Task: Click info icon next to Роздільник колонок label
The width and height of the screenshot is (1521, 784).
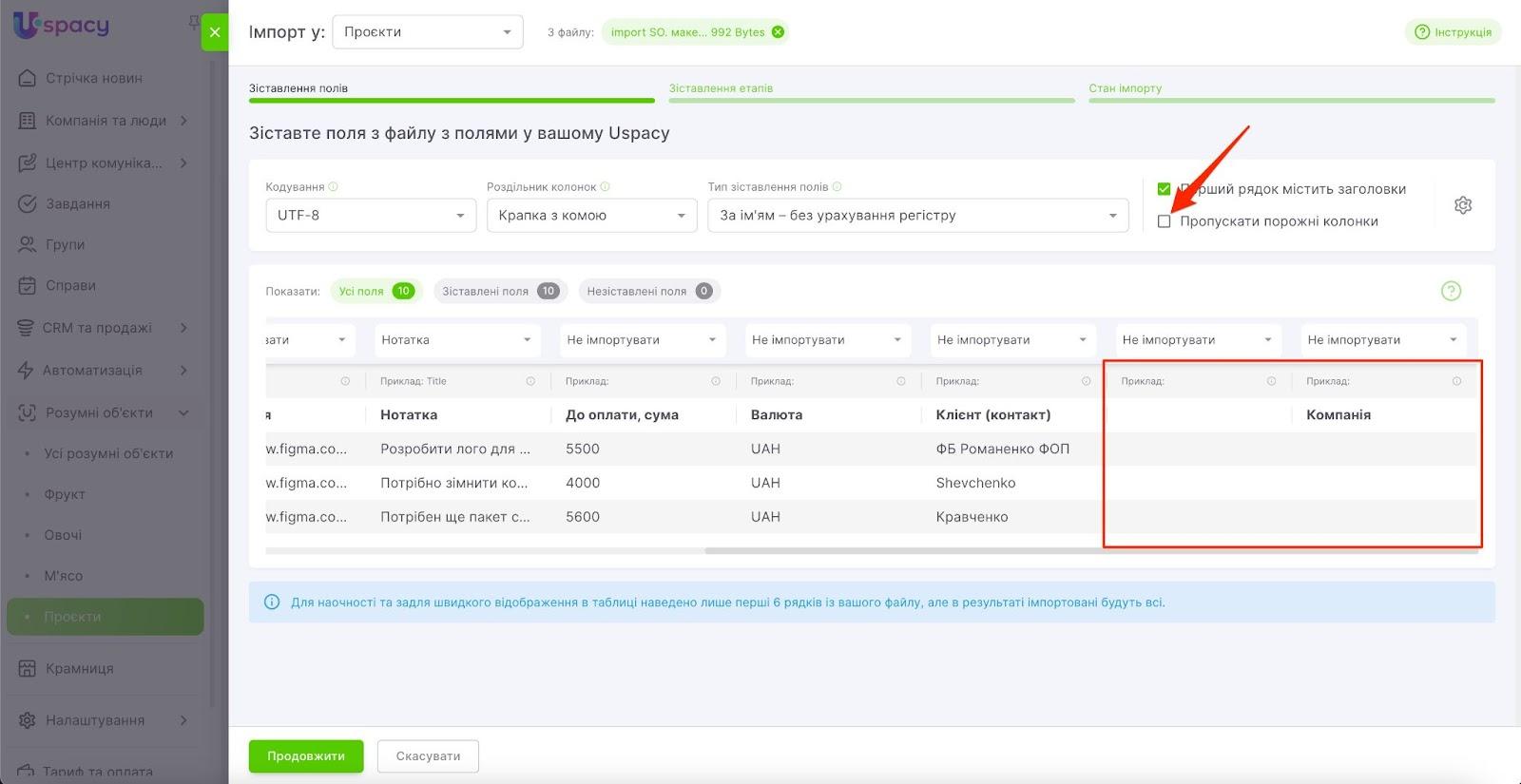Action: (606, 187)
